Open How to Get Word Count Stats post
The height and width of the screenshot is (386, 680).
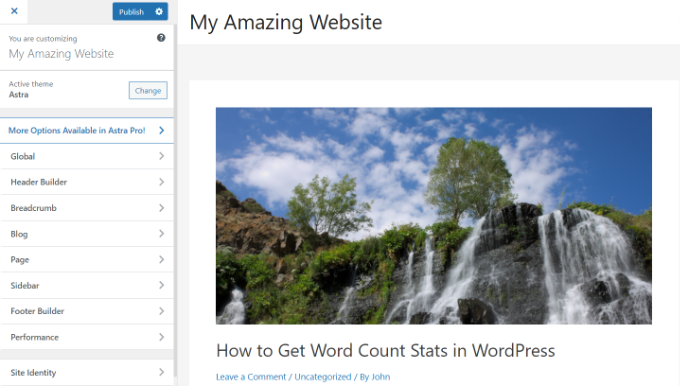click(386, 350)
